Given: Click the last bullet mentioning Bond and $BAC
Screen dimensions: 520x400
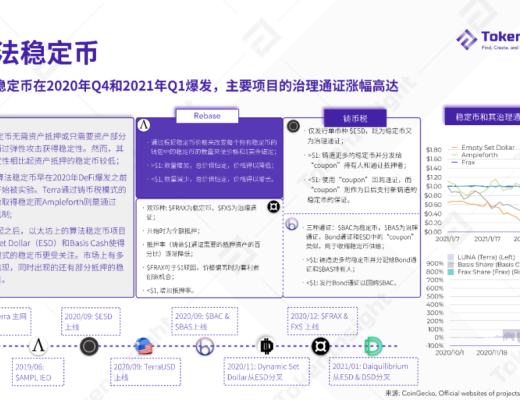Looking at the screenshot, I should click(352, 283).
